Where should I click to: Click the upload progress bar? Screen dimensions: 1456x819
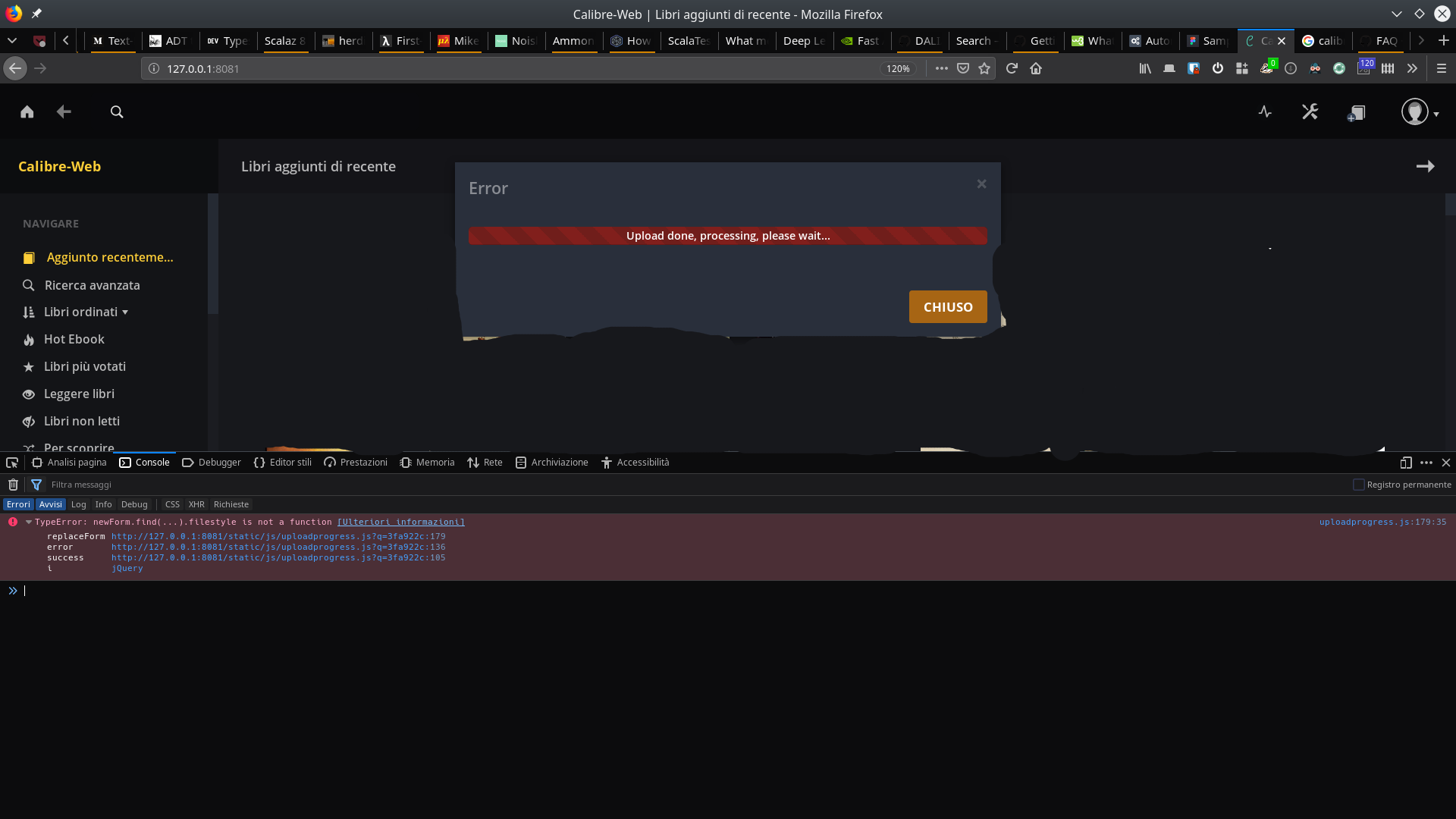click(727, 236)
